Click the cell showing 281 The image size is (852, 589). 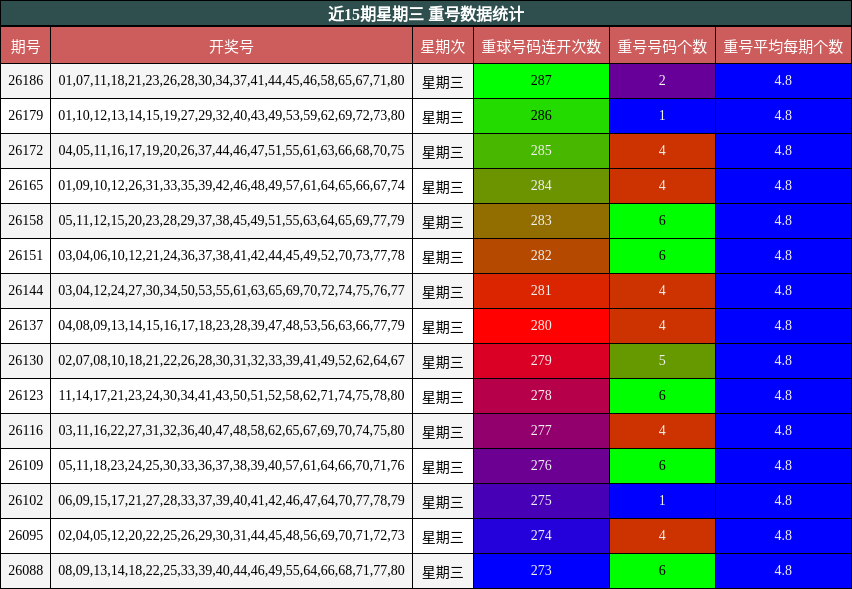coord(541,291)
